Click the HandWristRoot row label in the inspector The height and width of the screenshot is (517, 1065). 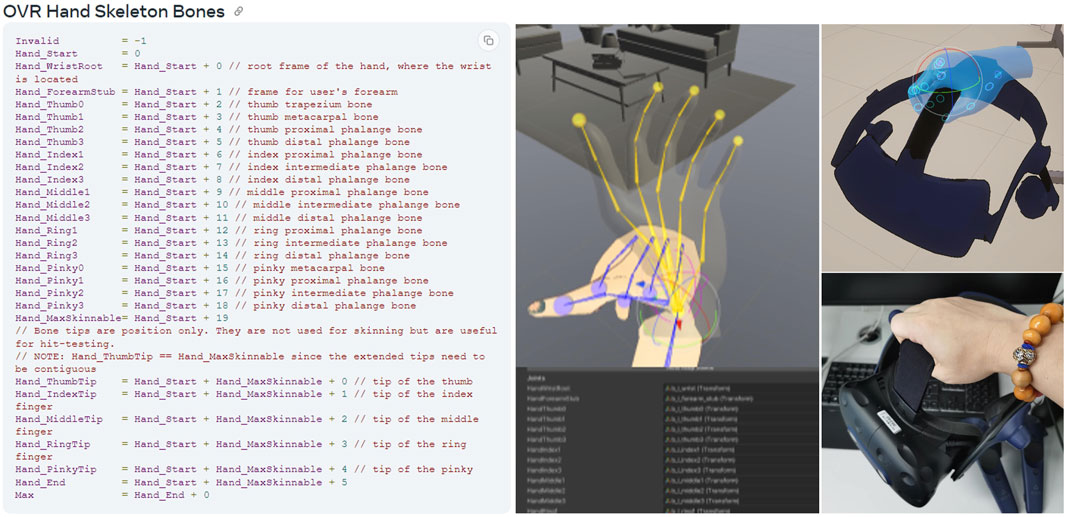(549, 389)
